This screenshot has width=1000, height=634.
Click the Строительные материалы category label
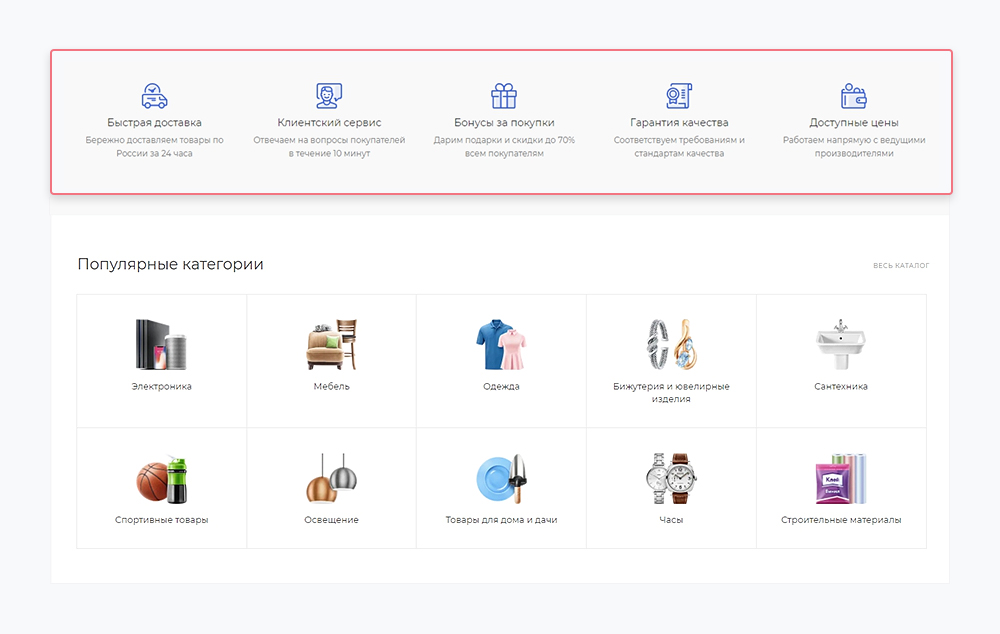point(841,520)
